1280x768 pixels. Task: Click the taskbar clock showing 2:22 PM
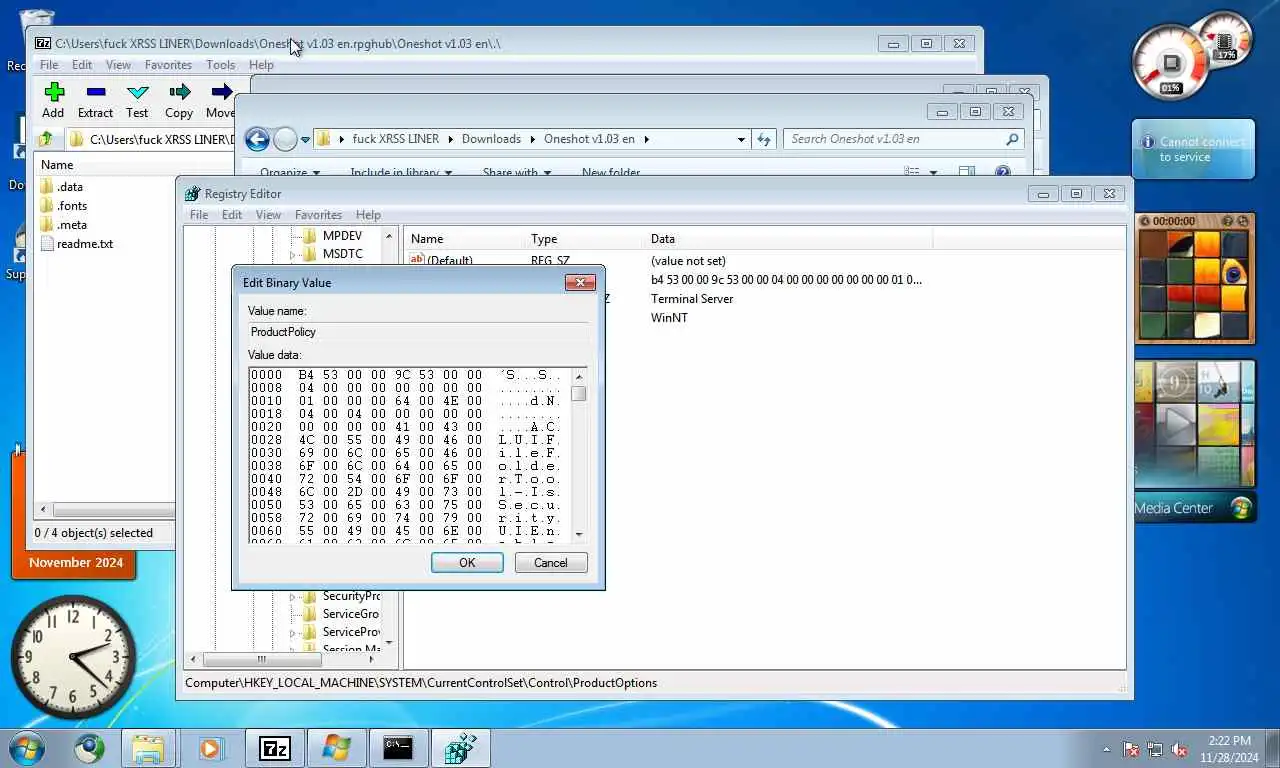(x=1228, y=749)
